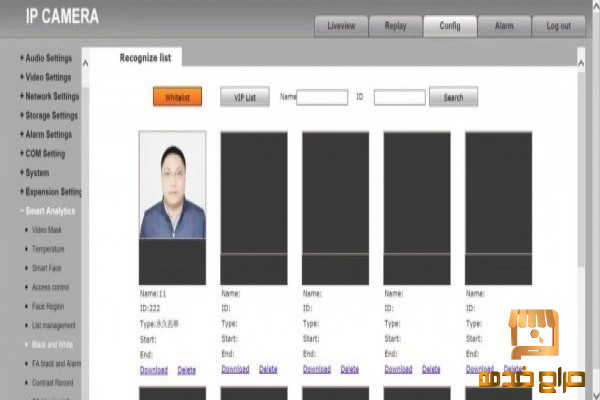Viewport: 600px width, 400px height.
Task: Expand COM Setting in sidebar
Action: (42, 154)
